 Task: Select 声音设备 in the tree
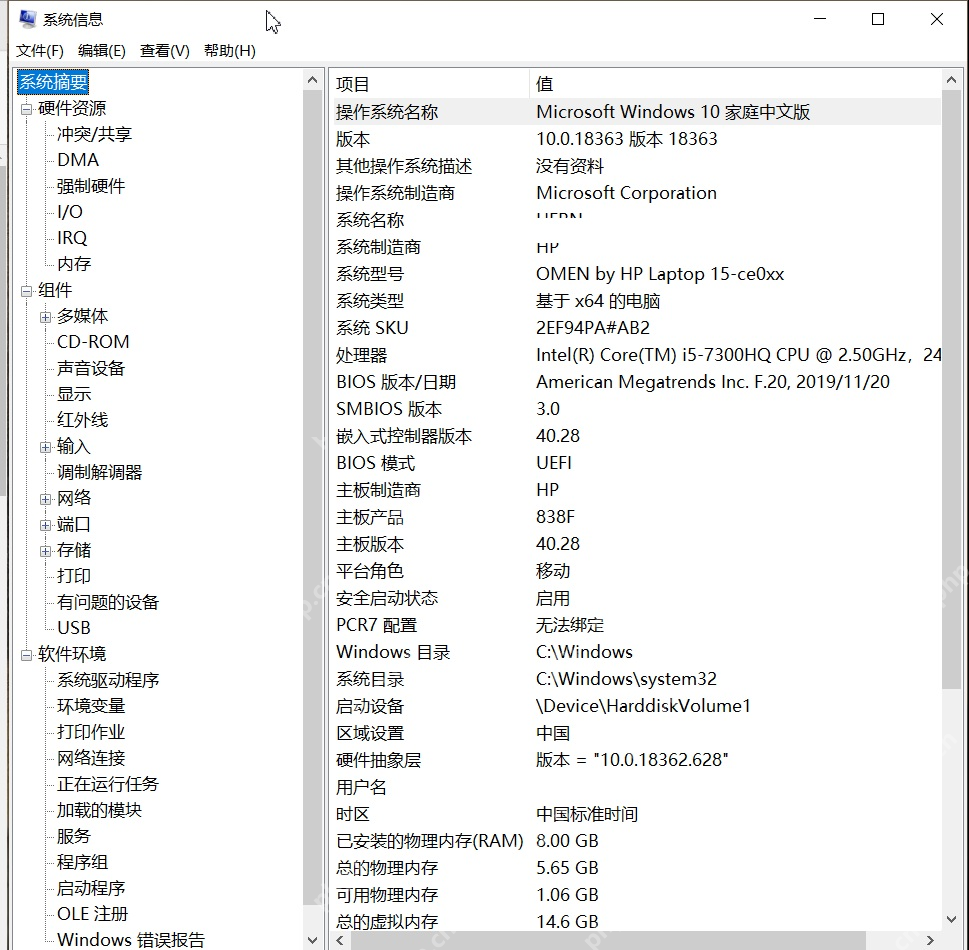pos(91,368)
